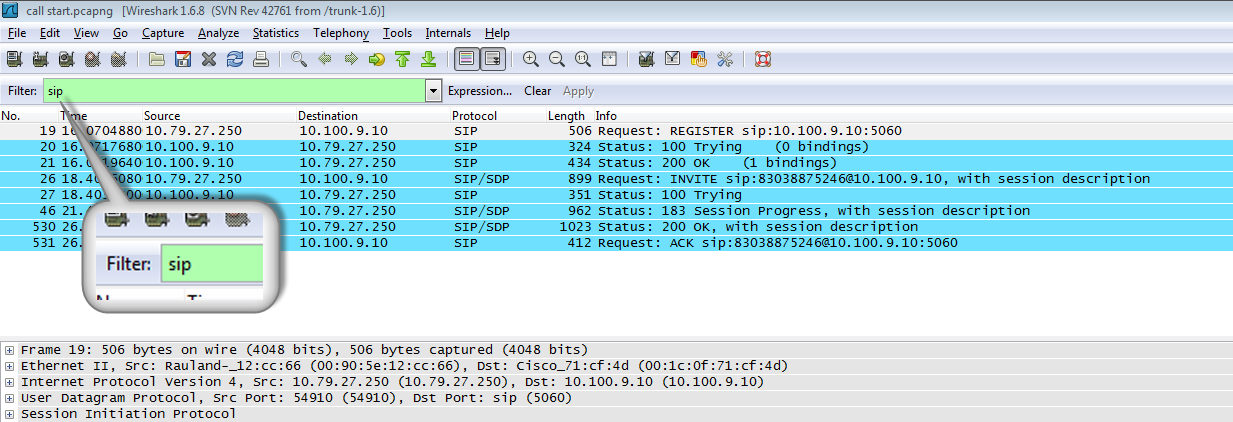Open Help using the lifebuoy icon

[x=762, y=59]
